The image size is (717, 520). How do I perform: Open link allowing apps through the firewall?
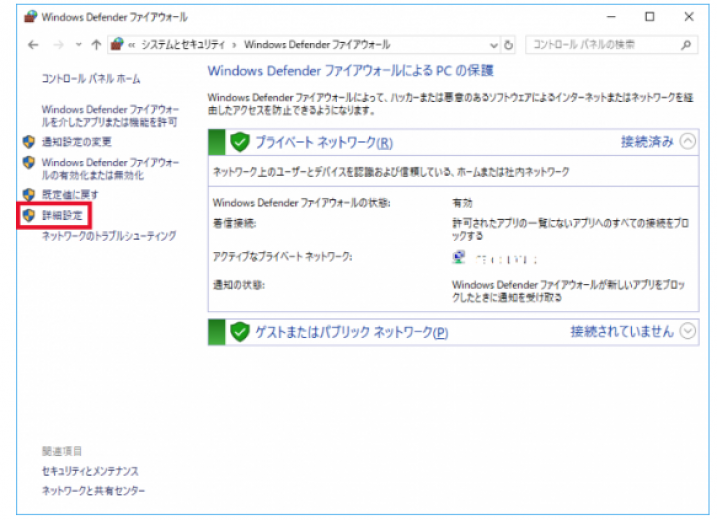[x=110, y=116]
